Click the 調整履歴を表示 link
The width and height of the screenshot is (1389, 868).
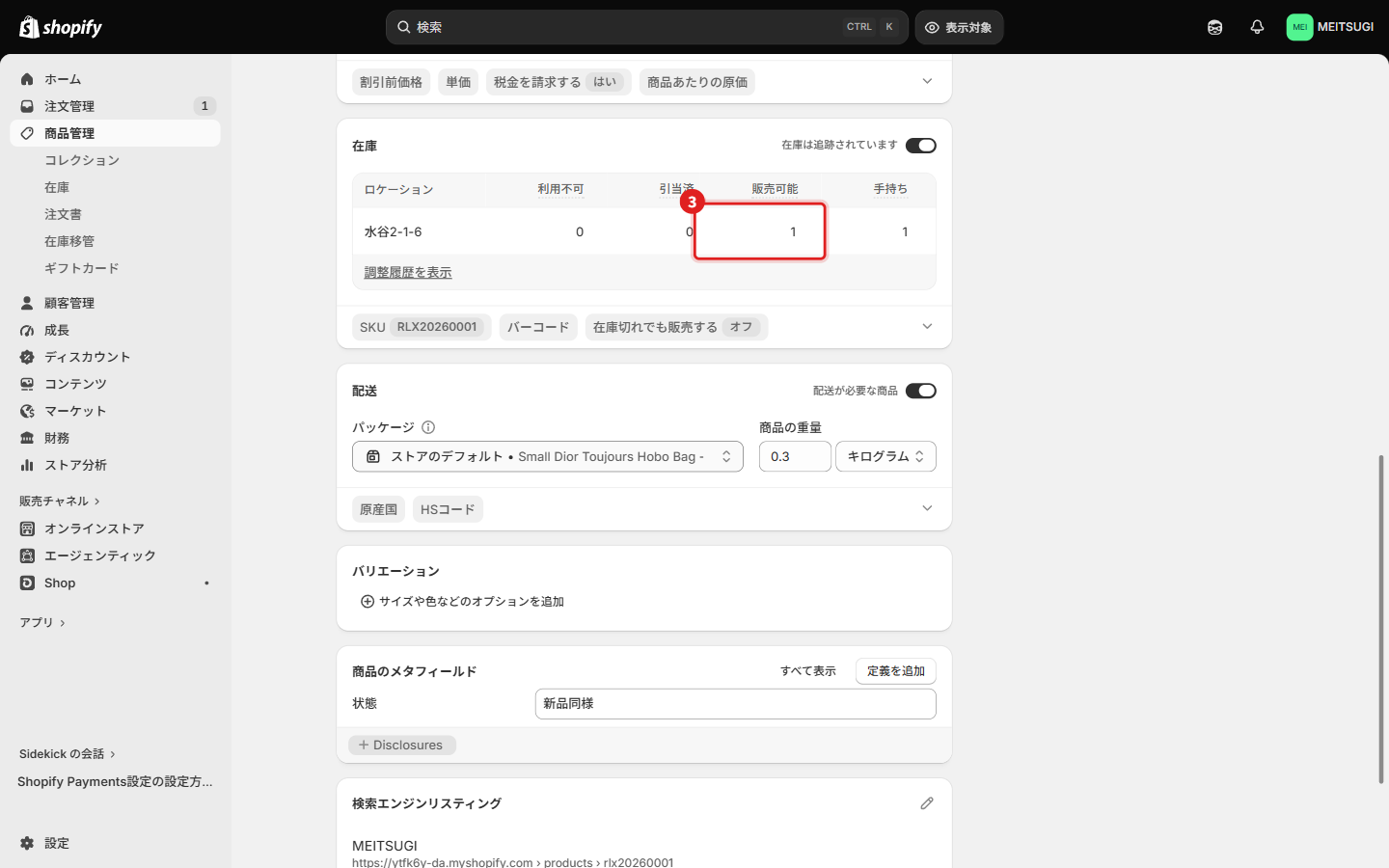[408, 272]
